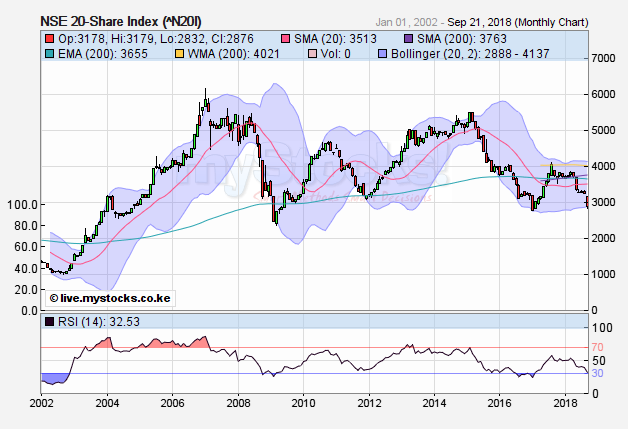Click the 6000 price axis label
This screenshot has height=429, width=628.
click(605, 95)
